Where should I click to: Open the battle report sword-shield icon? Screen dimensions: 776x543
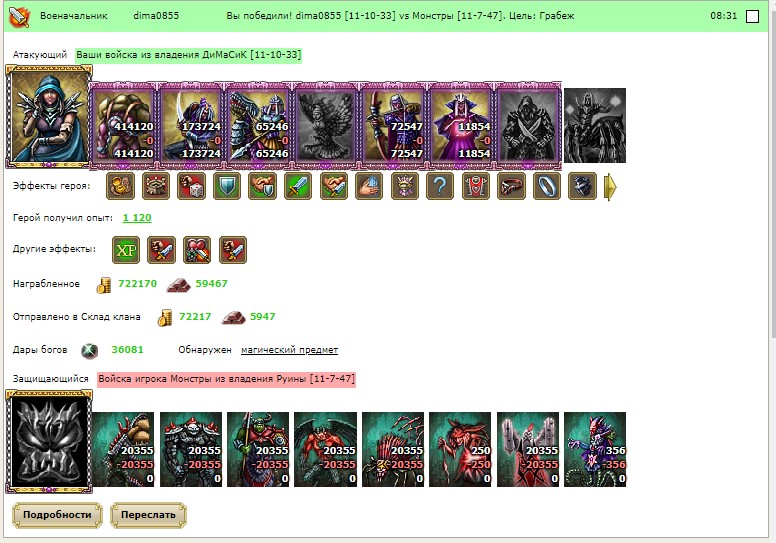[x=20, y=16]
